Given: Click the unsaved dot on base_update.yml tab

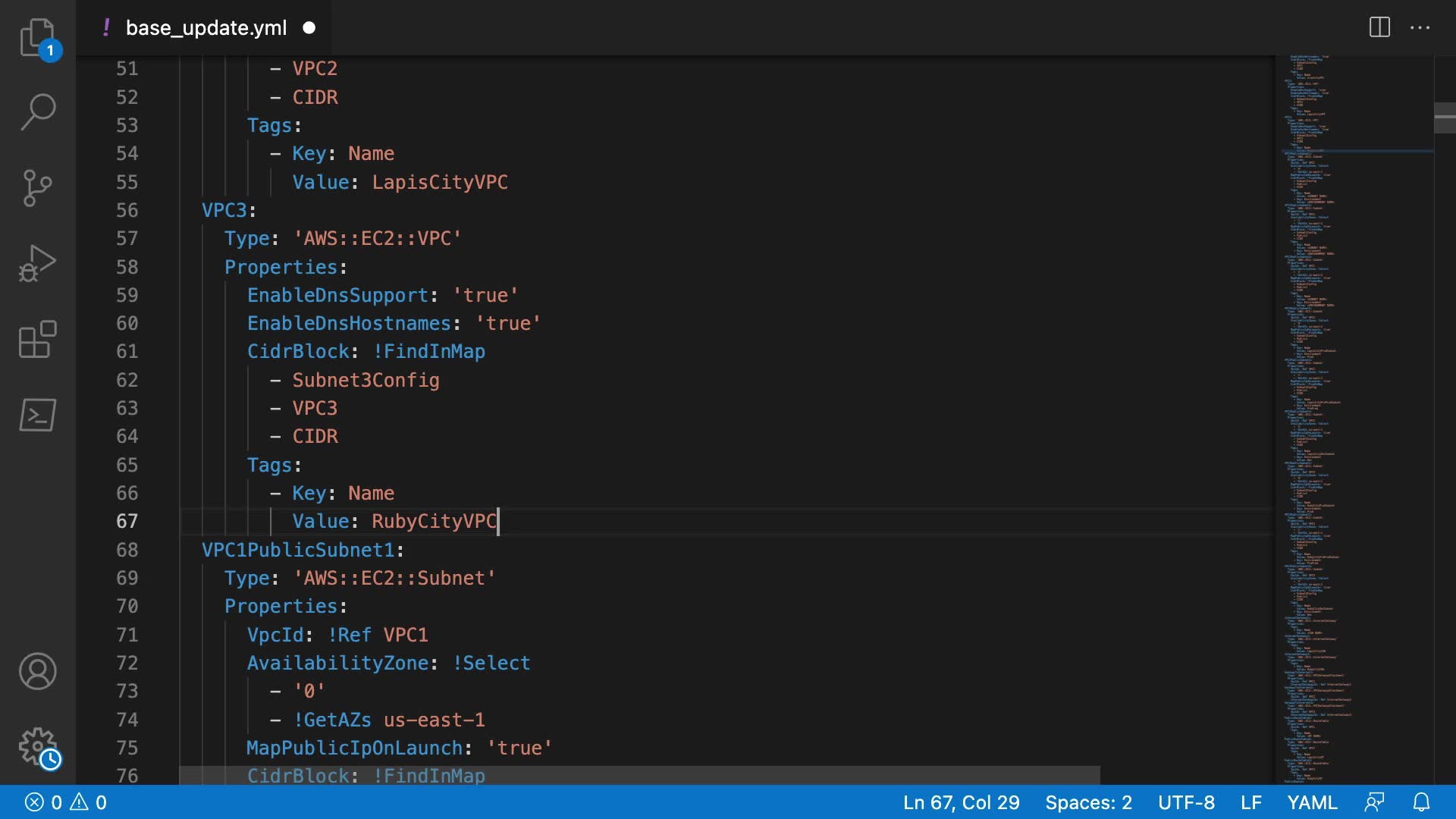Looking at the screenshot, I should [309, 28].
